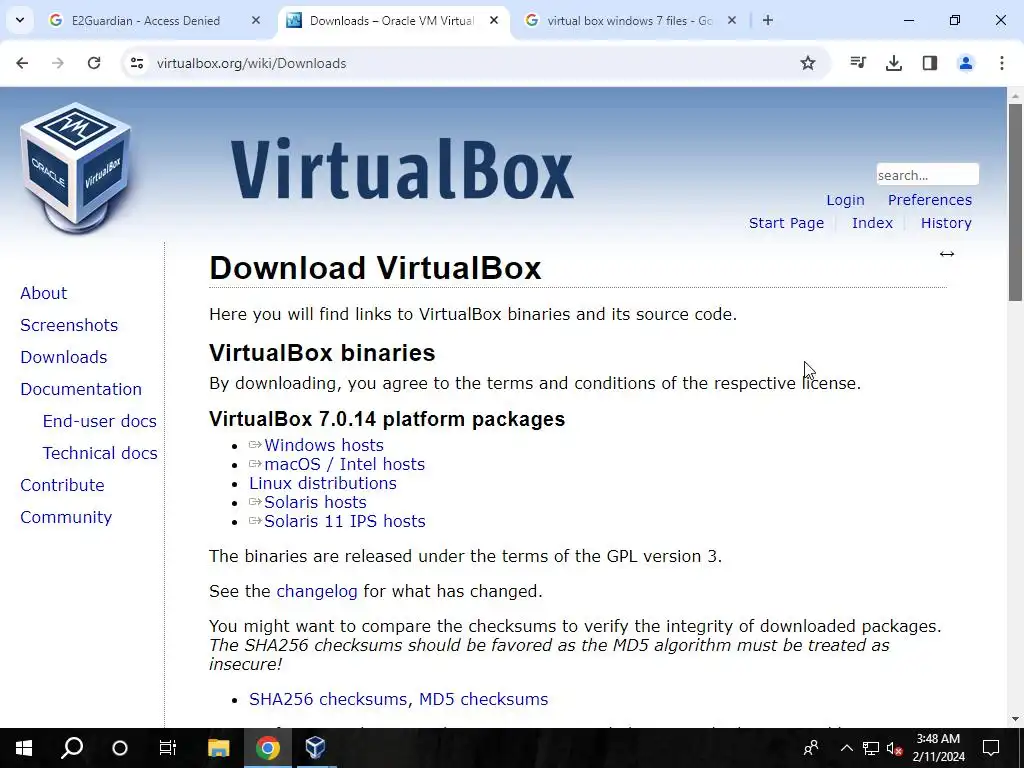
Task: Open the changelog link
Action: click(317, 591)
